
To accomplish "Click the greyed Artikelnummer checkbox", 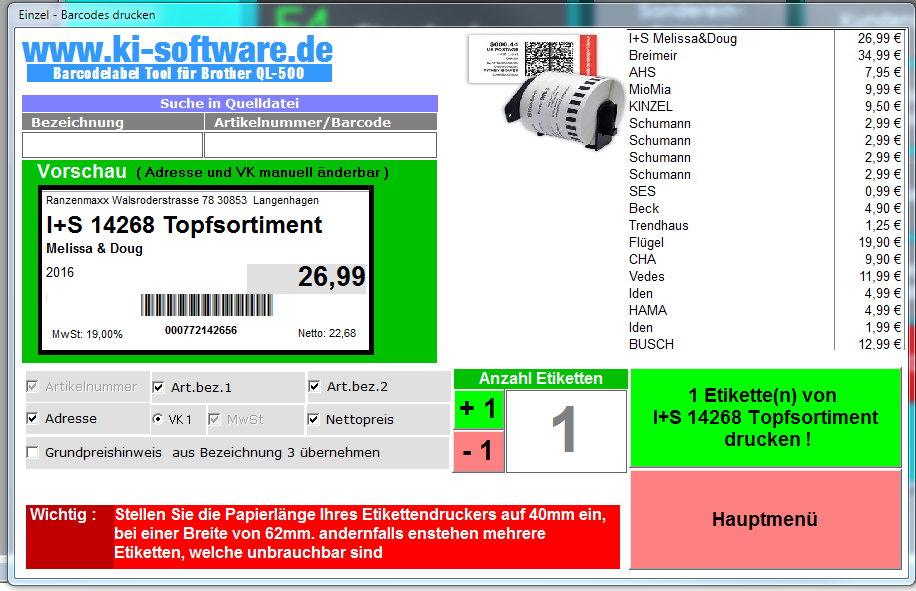I will 33,387.
